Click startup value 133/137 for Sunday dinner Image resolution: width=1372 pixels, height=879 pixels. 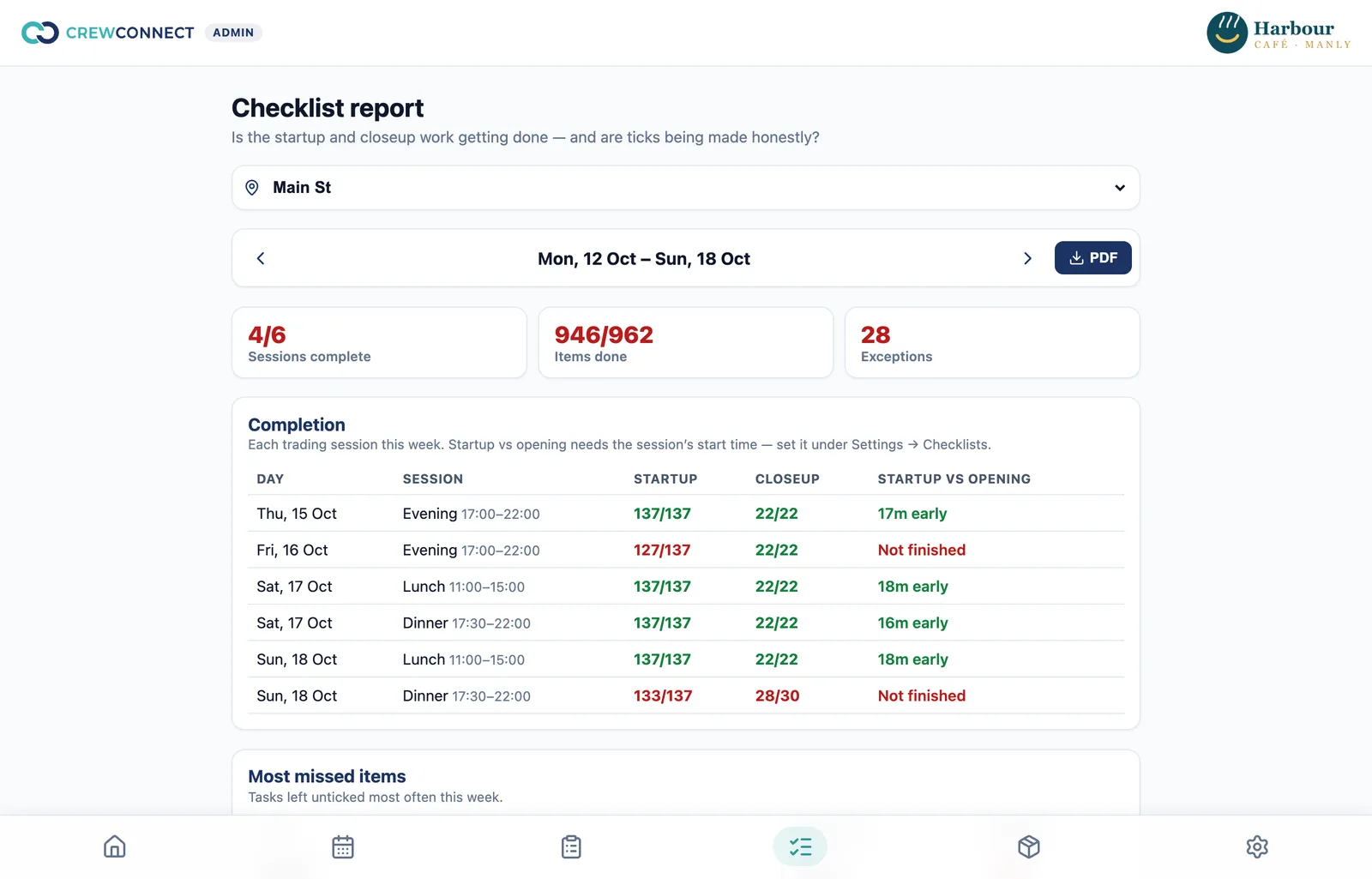tap(663, 696)
